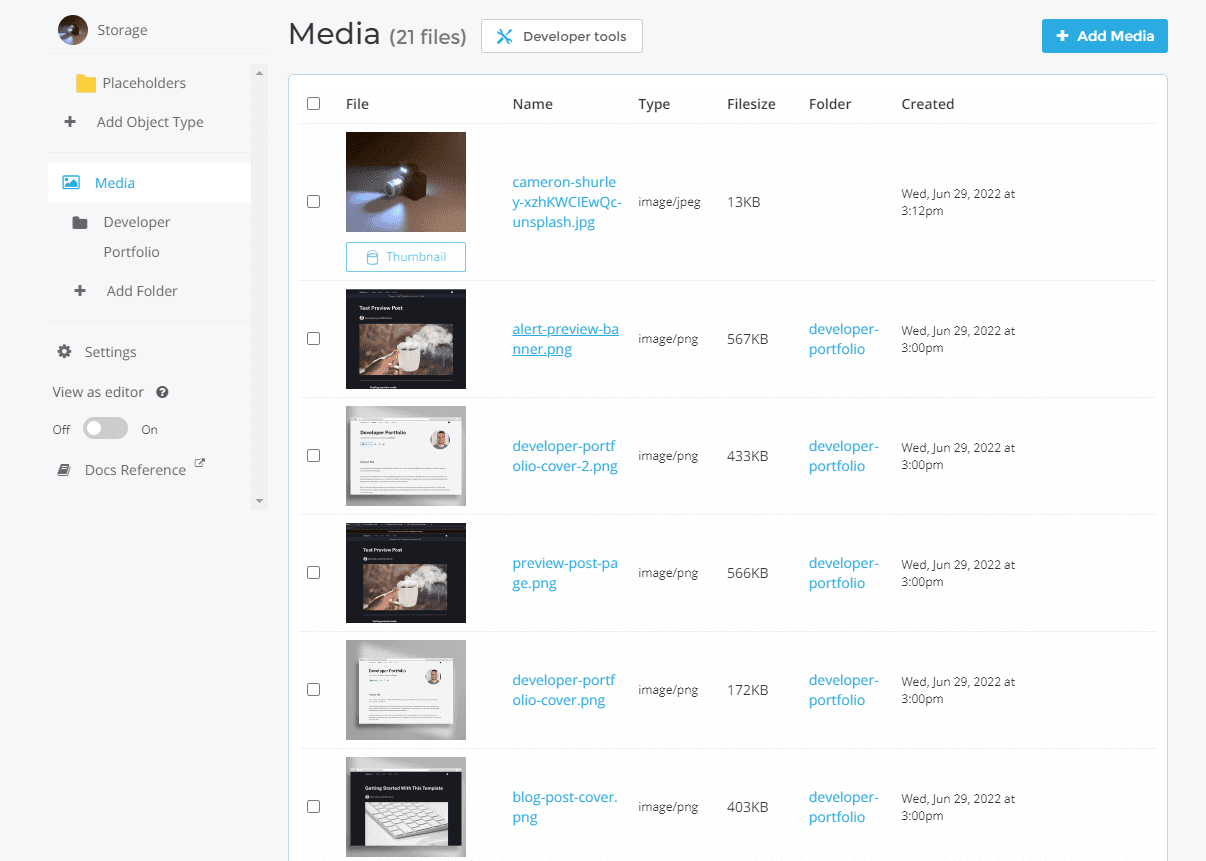The width and height of the screenshot is (1206, 861).
Task: Choose Add Folder in sidebar
Action: point(142,291)
